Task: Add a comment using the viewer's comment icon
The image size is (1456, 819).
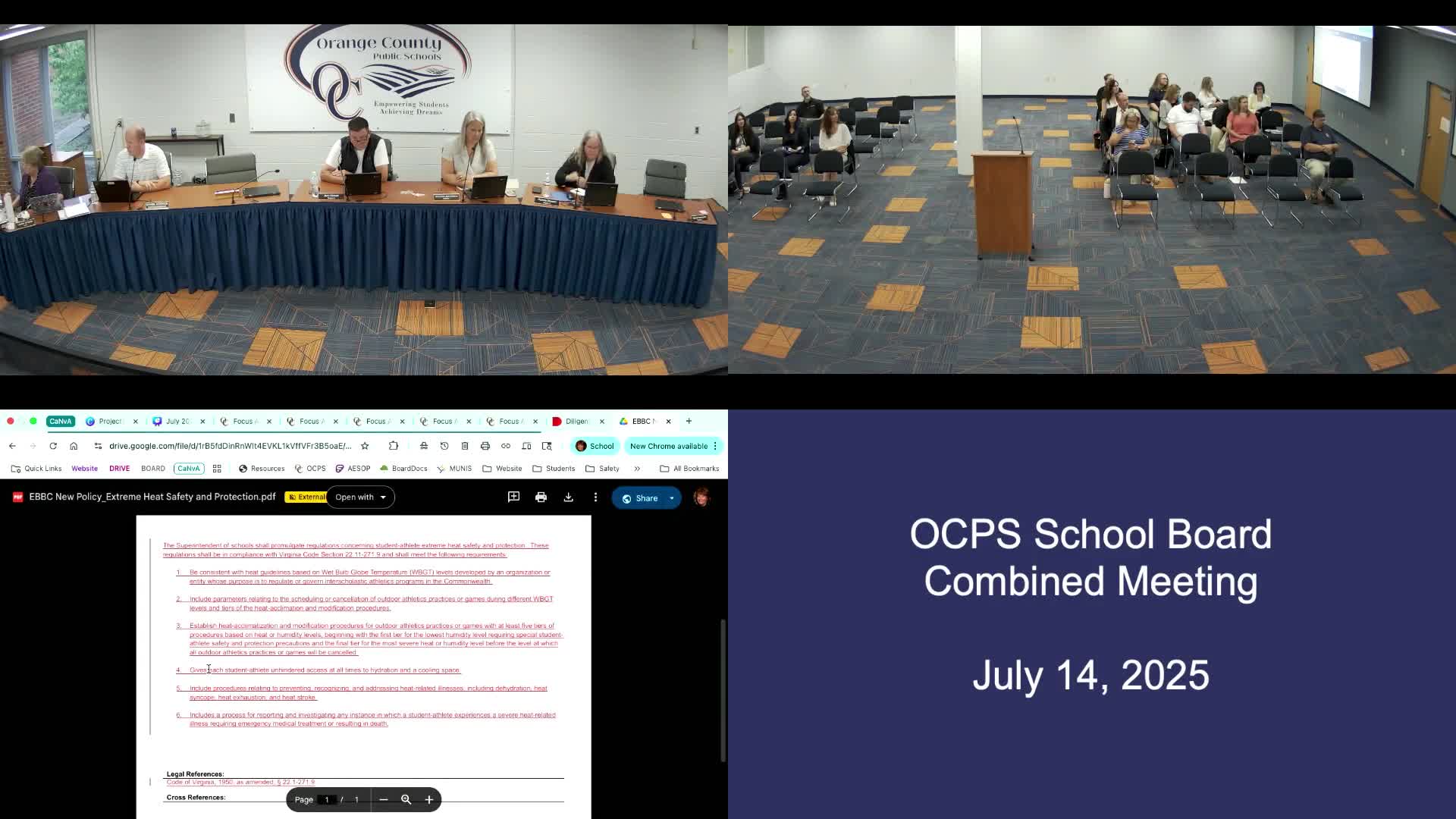Action: (513, 497)
